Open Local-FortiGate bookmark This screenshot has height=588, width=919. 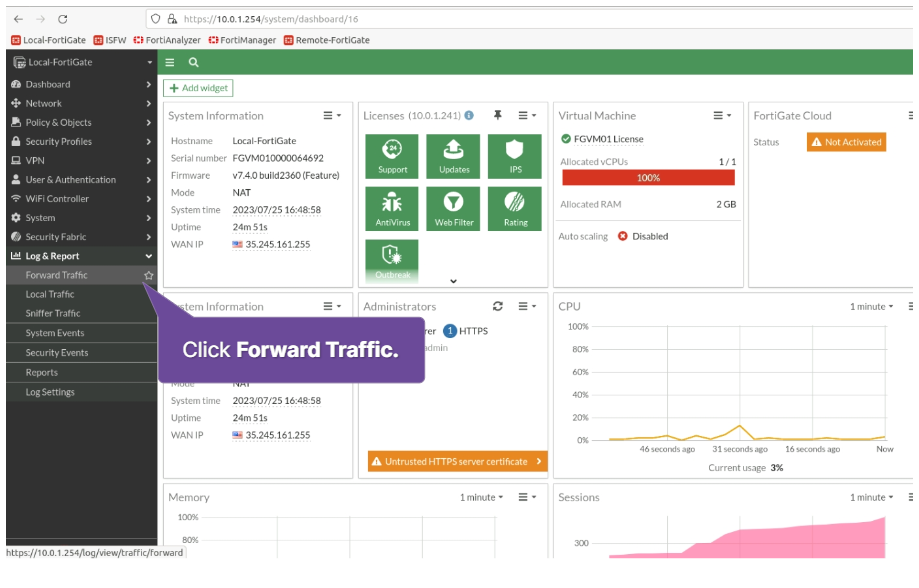(49, 40)
